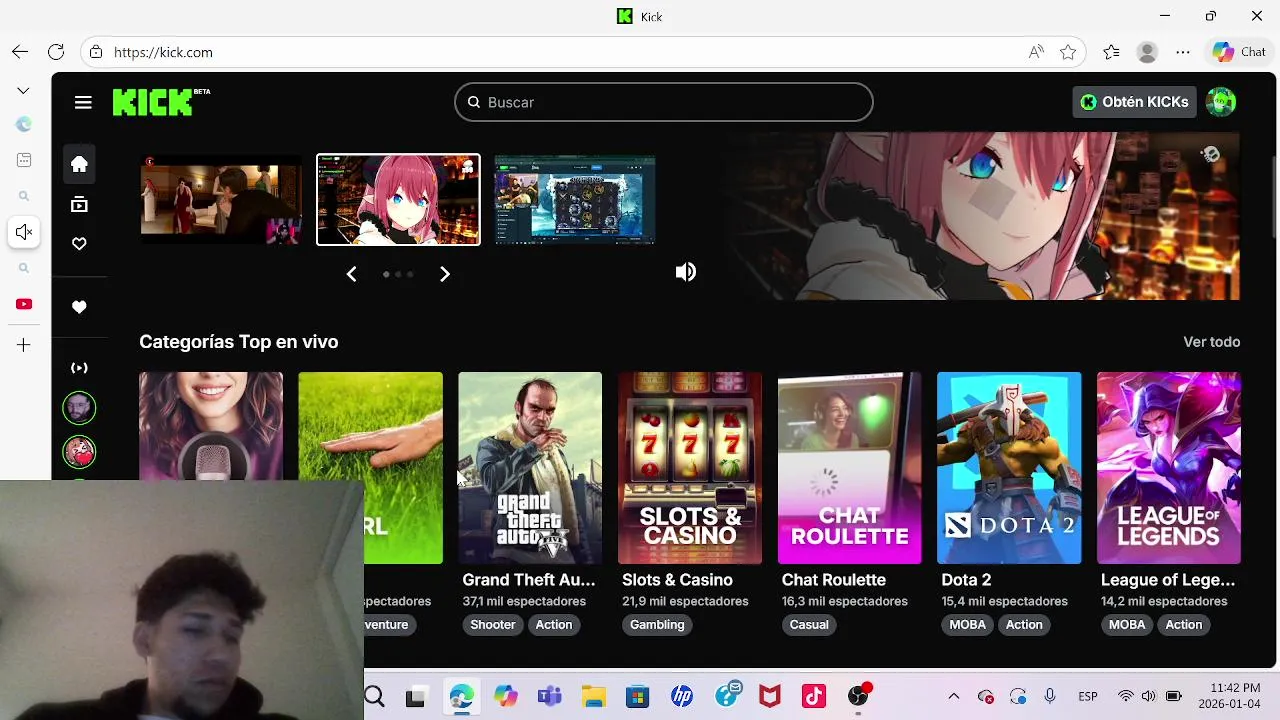Click the Chat Roulette title link
The height and width of the screenshot is (720, 1280).
pos(834,580)
